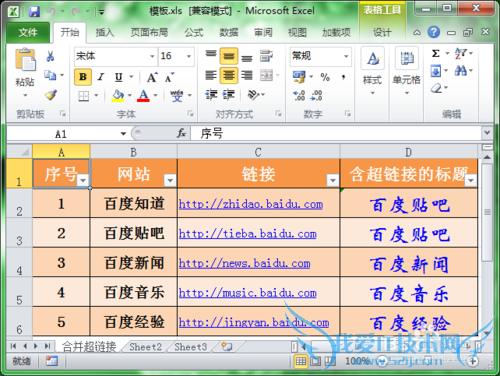Open the 单元格 cells button

pyautogui.click(x=406, y=71)
